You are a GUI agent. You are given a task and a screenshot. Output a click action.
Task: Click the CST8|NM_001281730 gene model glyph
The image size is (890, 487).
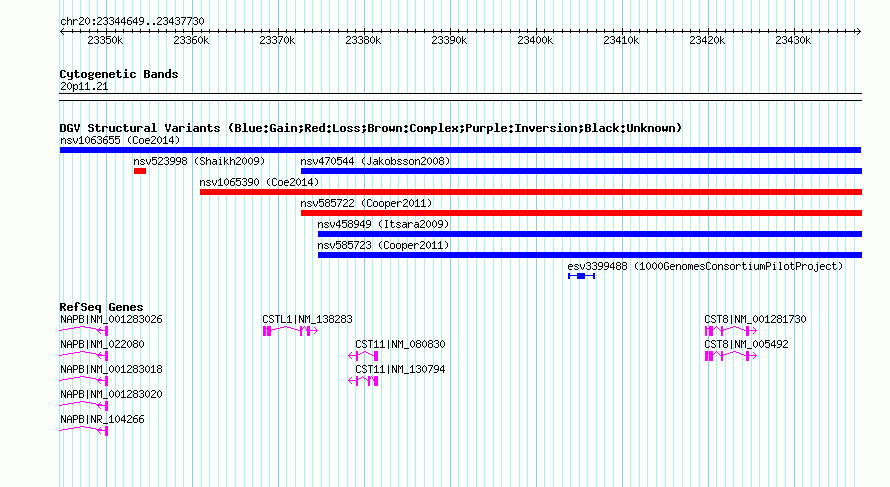[731, 330]
